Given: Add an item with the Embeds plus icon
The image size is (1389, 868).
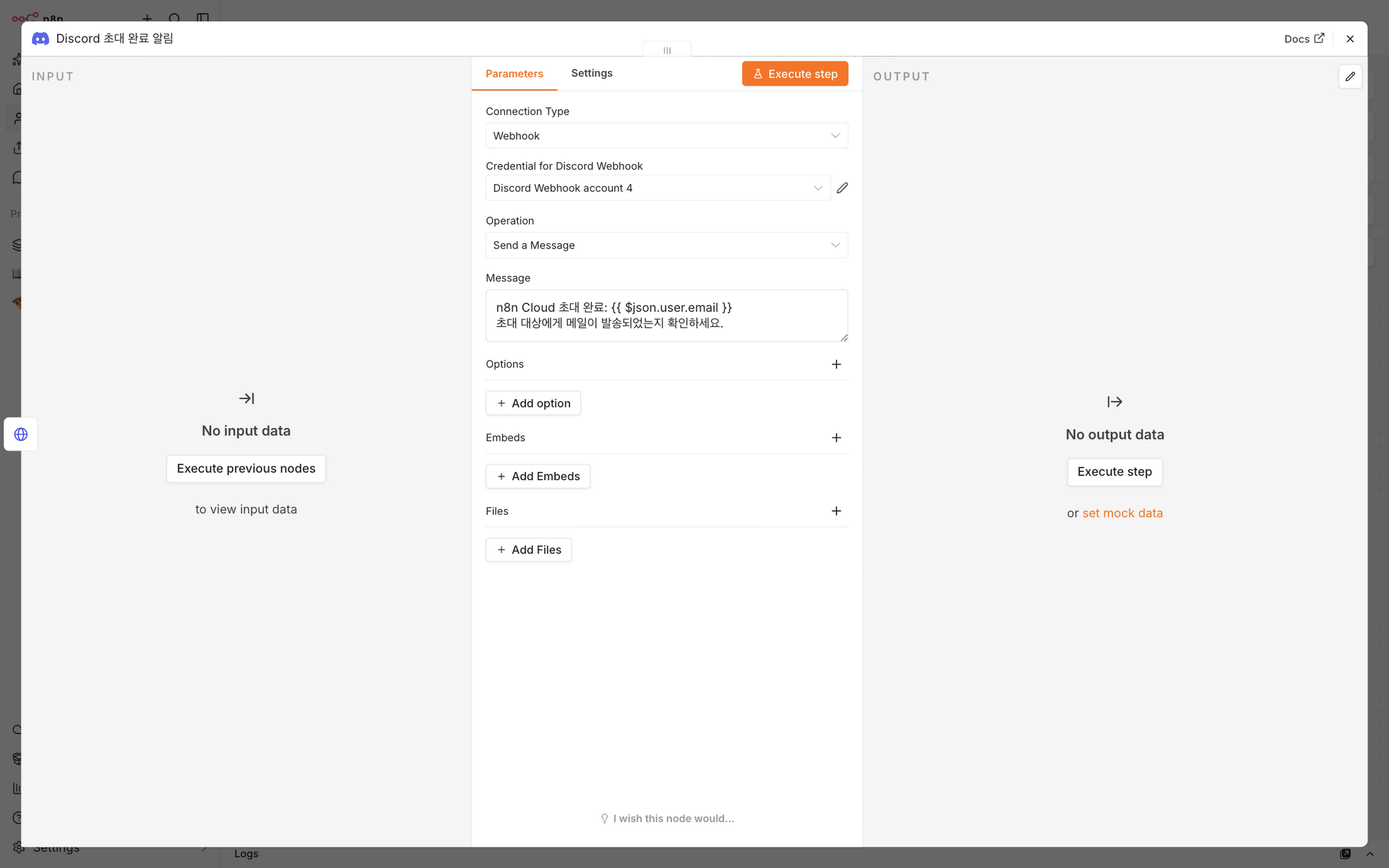Looking at the screenshot, I should pyautogui.click(x=836, y=437).
